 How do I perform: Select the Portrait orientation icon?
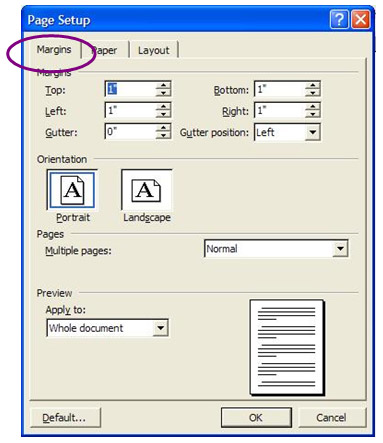click(72, 190)
